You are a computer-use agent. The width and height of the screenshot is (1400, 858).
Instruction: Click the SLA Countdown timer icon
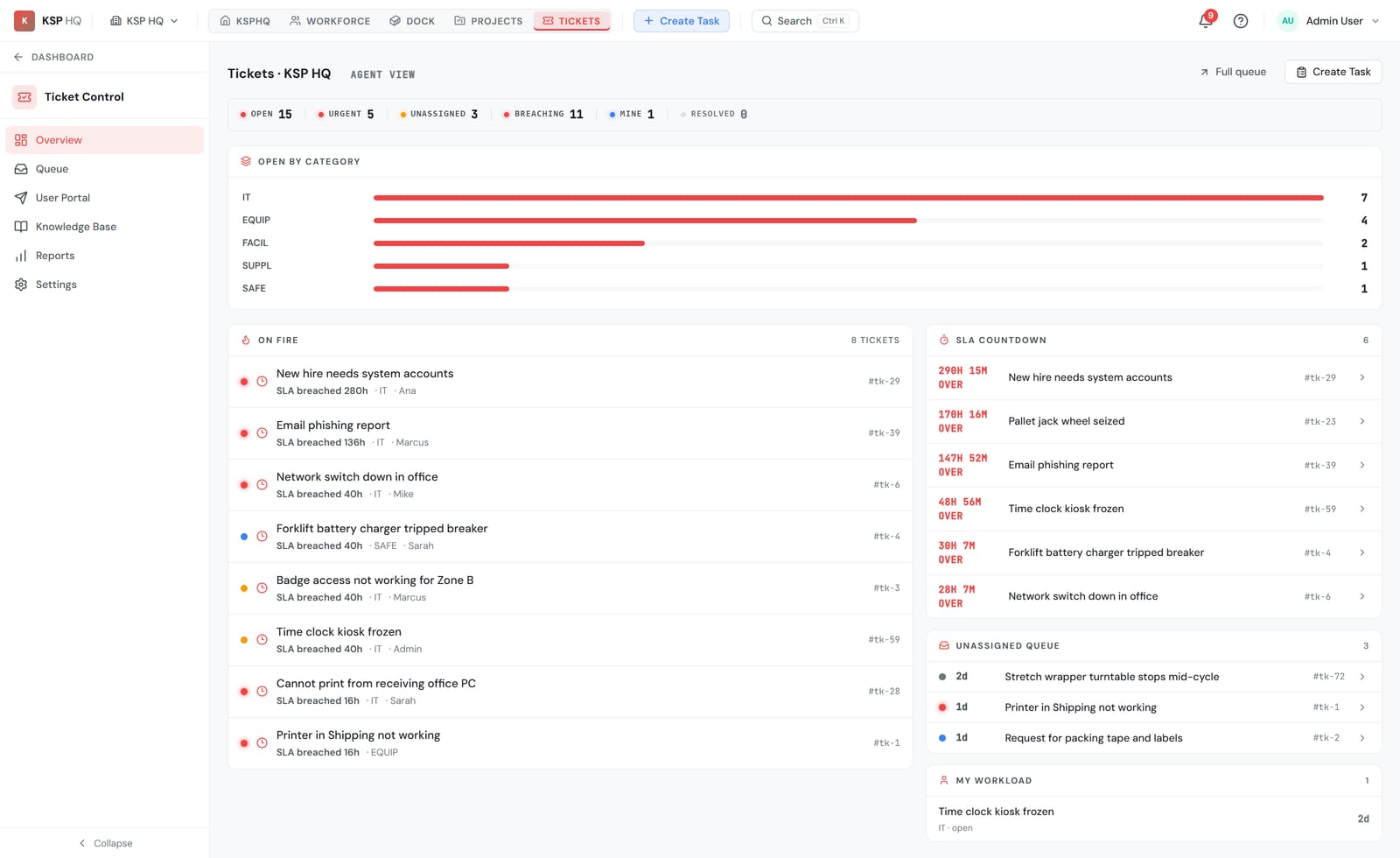click(944, 341)
